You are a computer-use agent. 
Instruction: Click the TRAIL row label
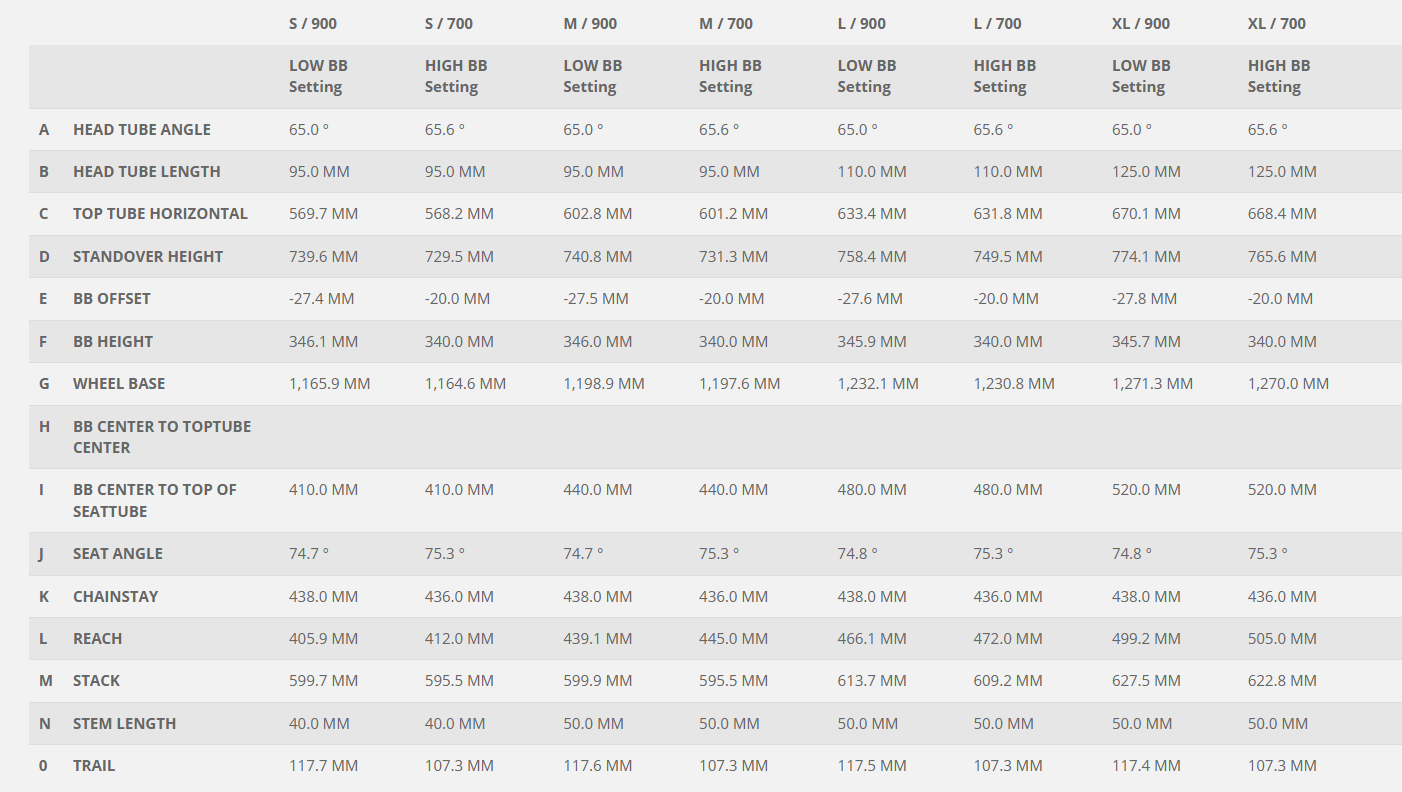pos(94,765)
